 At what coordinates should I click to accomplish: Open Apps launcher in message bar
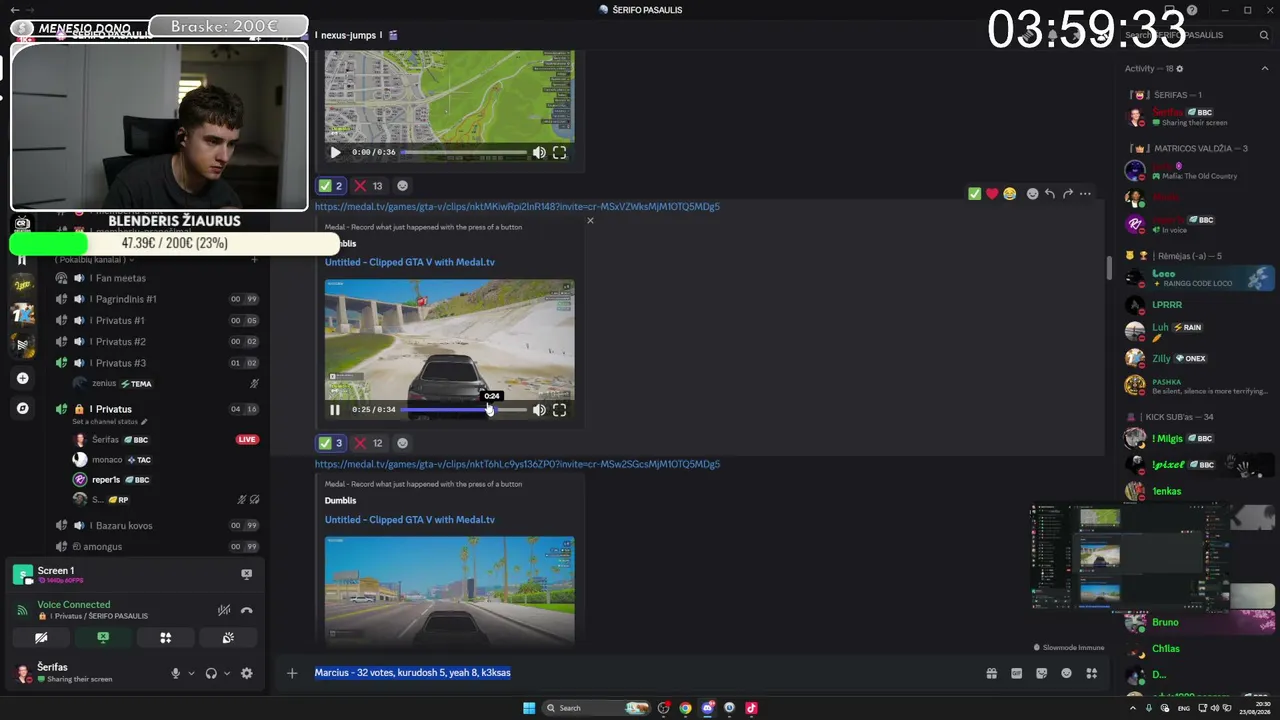click(x=1092, y=673)
